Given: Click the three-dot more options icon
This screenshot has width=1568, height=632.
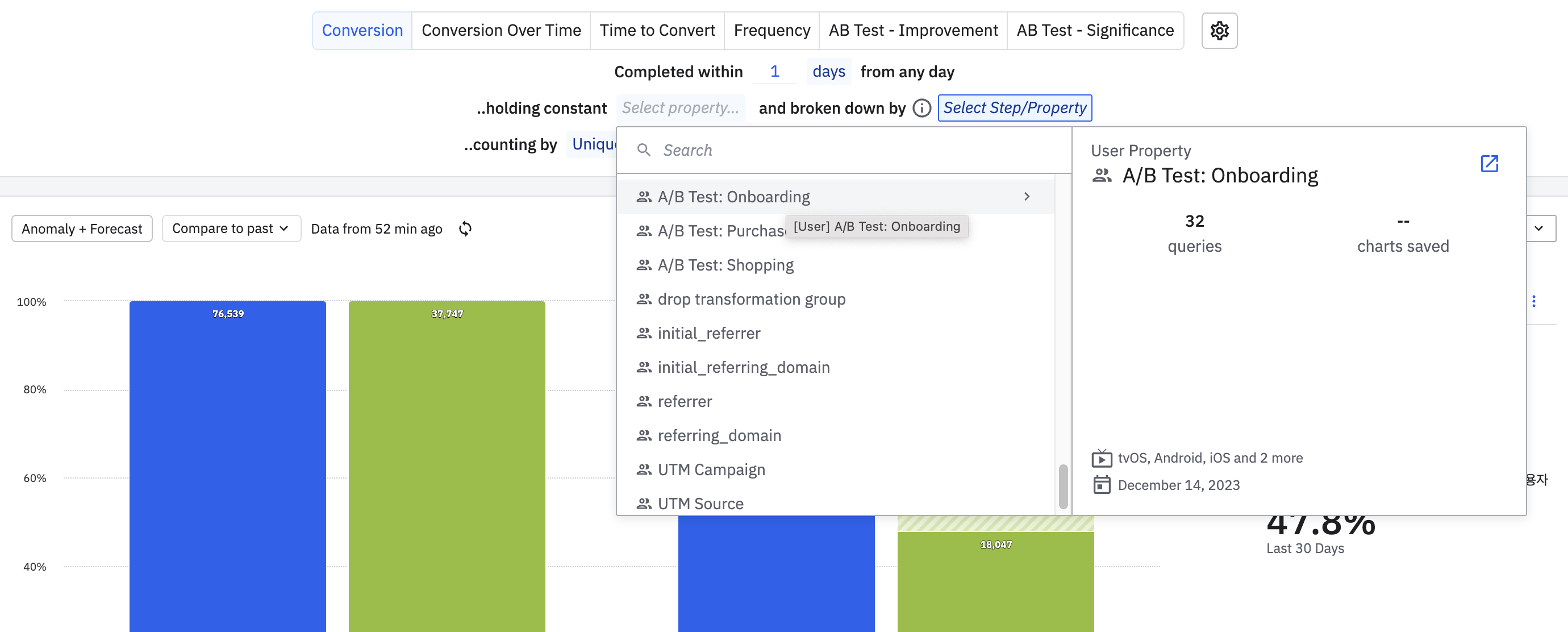Looking at the screenshot, I should [x=1533, y=301].
